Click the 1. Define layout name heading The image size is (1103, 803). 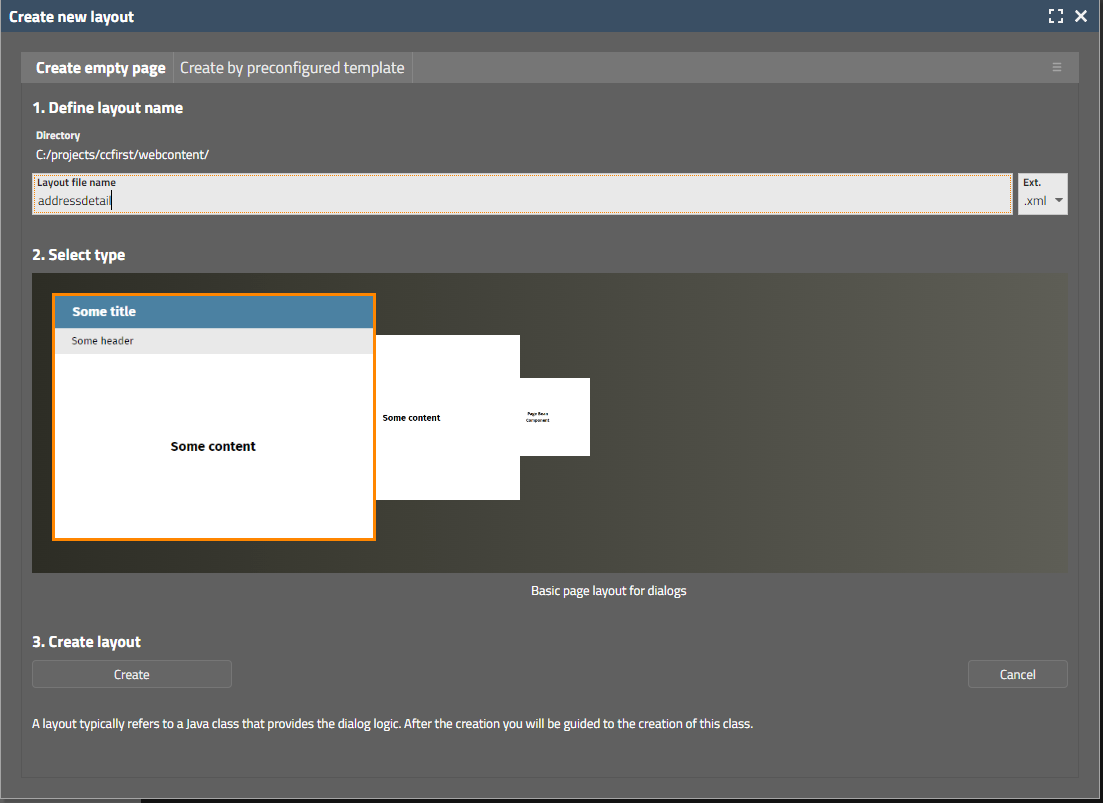coord(107,108)
